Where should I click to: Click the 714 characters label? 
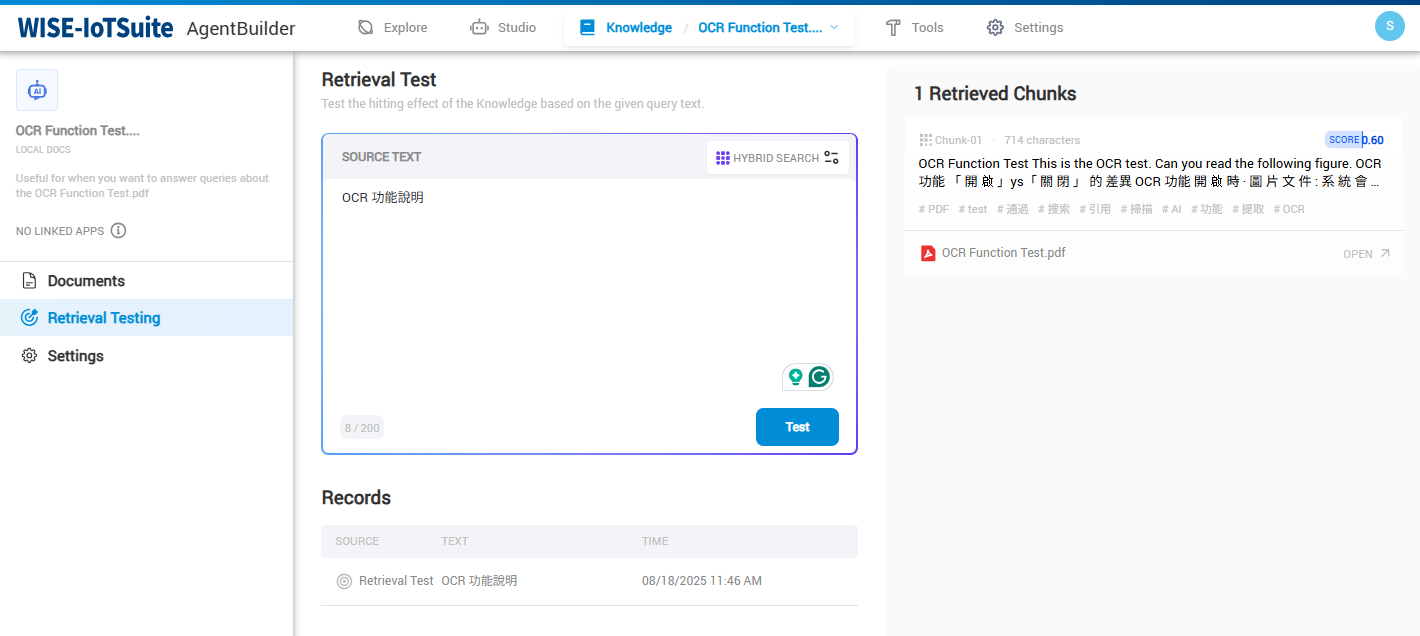click(1042, 140)
